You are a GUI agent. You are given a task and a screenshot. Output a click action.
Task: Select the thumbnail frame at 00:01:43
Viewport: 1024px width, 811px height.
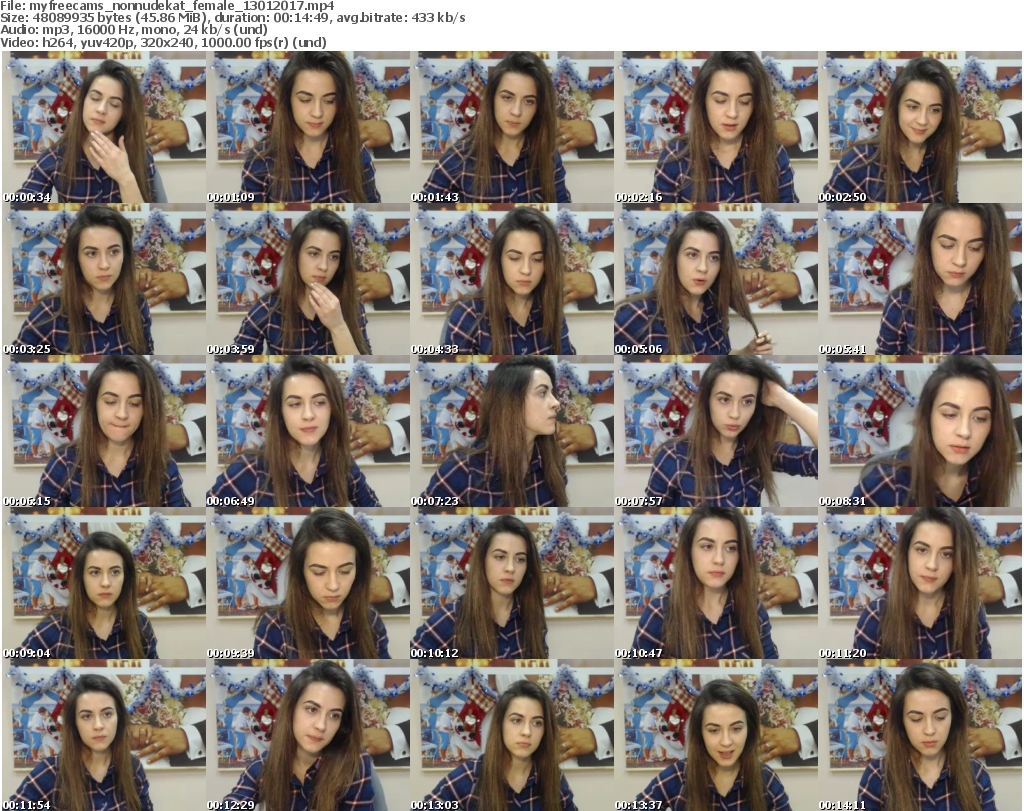[511, 127]
